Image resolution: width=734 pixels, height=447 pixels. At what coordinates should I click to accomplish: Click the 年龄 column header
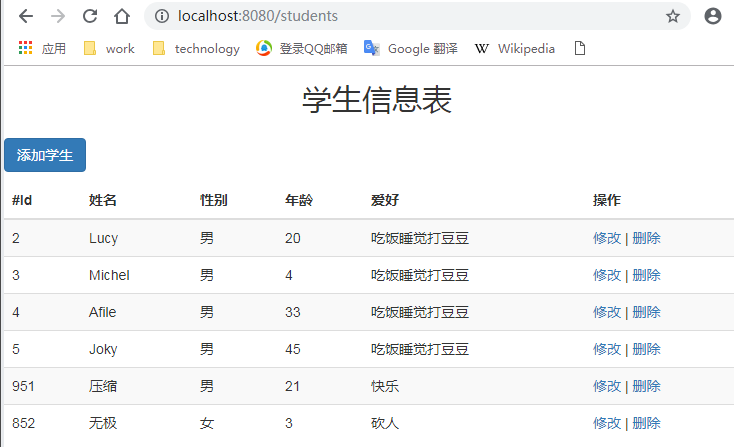(299, 200)
